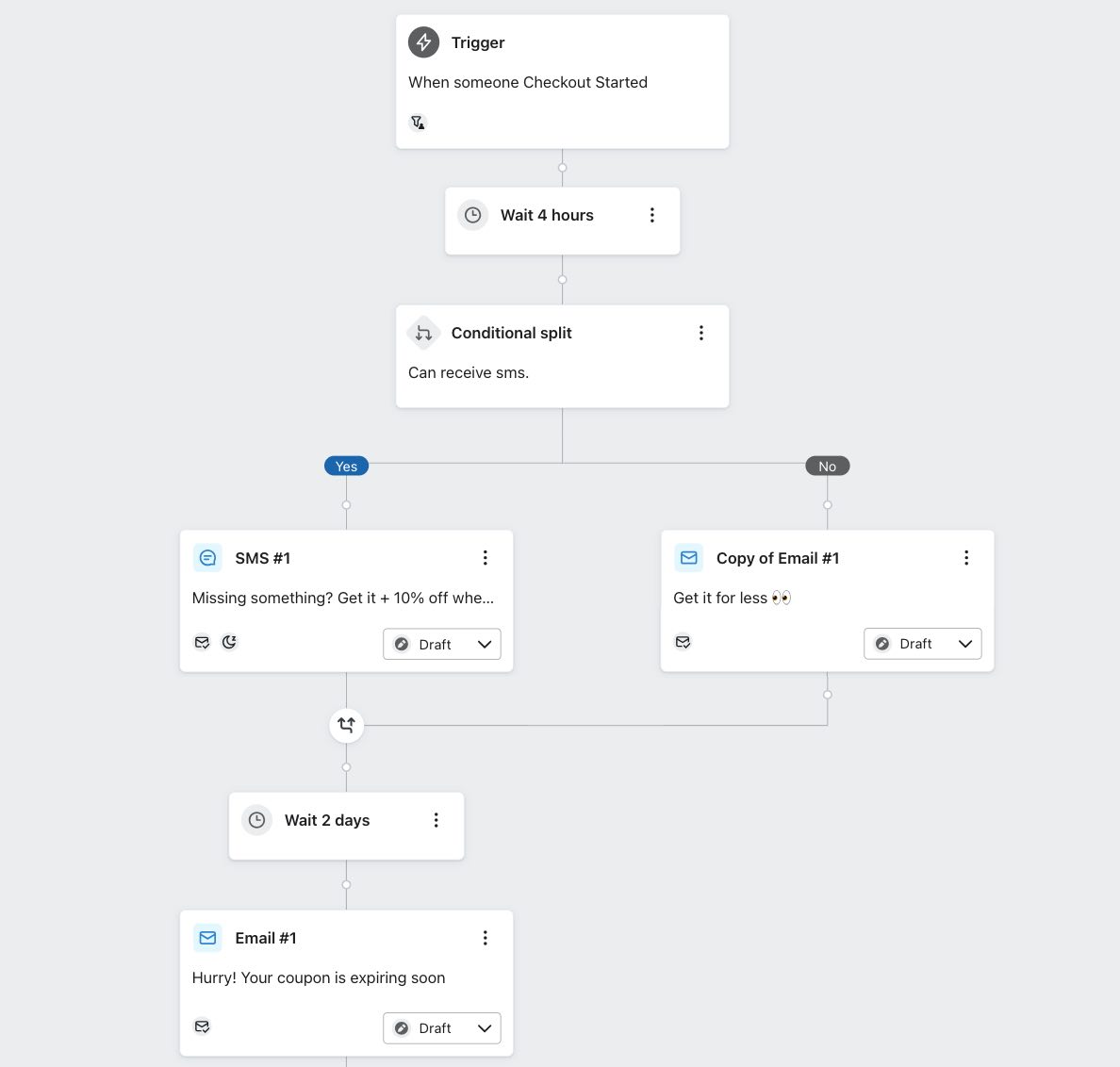1120x1067 pixels.
Task: Select the Yes branch label
Action: pyautogui.click(x=346, y=467)
